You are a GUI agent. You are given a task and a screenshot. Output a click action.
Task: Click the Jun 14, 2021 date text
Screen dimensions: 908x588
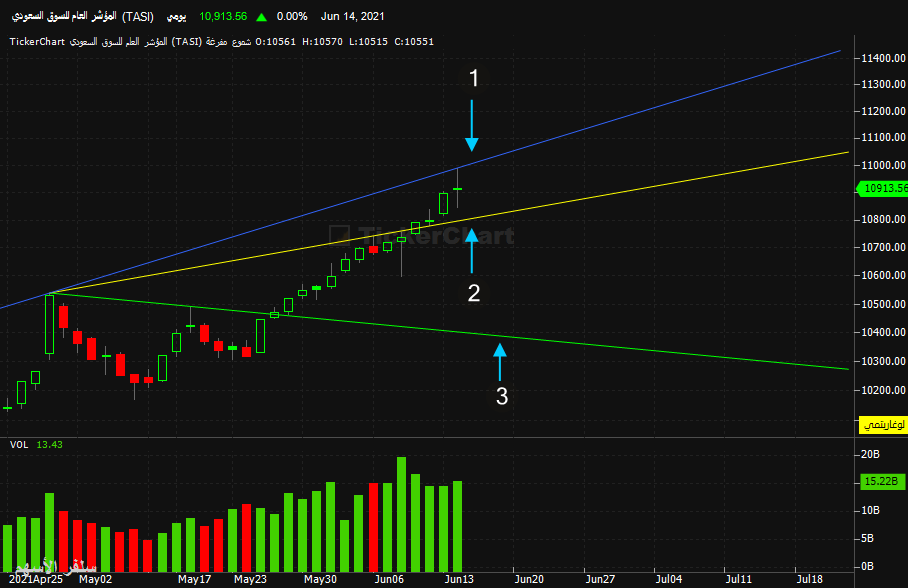(x=352, y=17)
